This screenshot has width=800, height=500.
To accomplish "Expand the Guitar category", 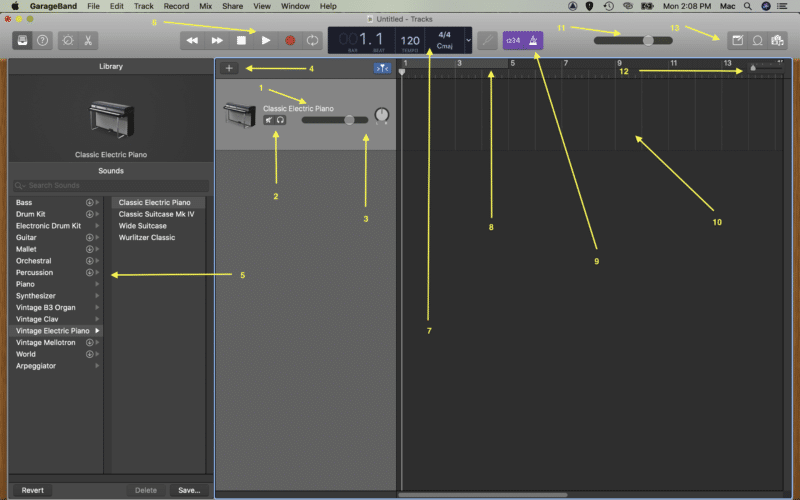I will pyautogui.click(x=97, y=238).
